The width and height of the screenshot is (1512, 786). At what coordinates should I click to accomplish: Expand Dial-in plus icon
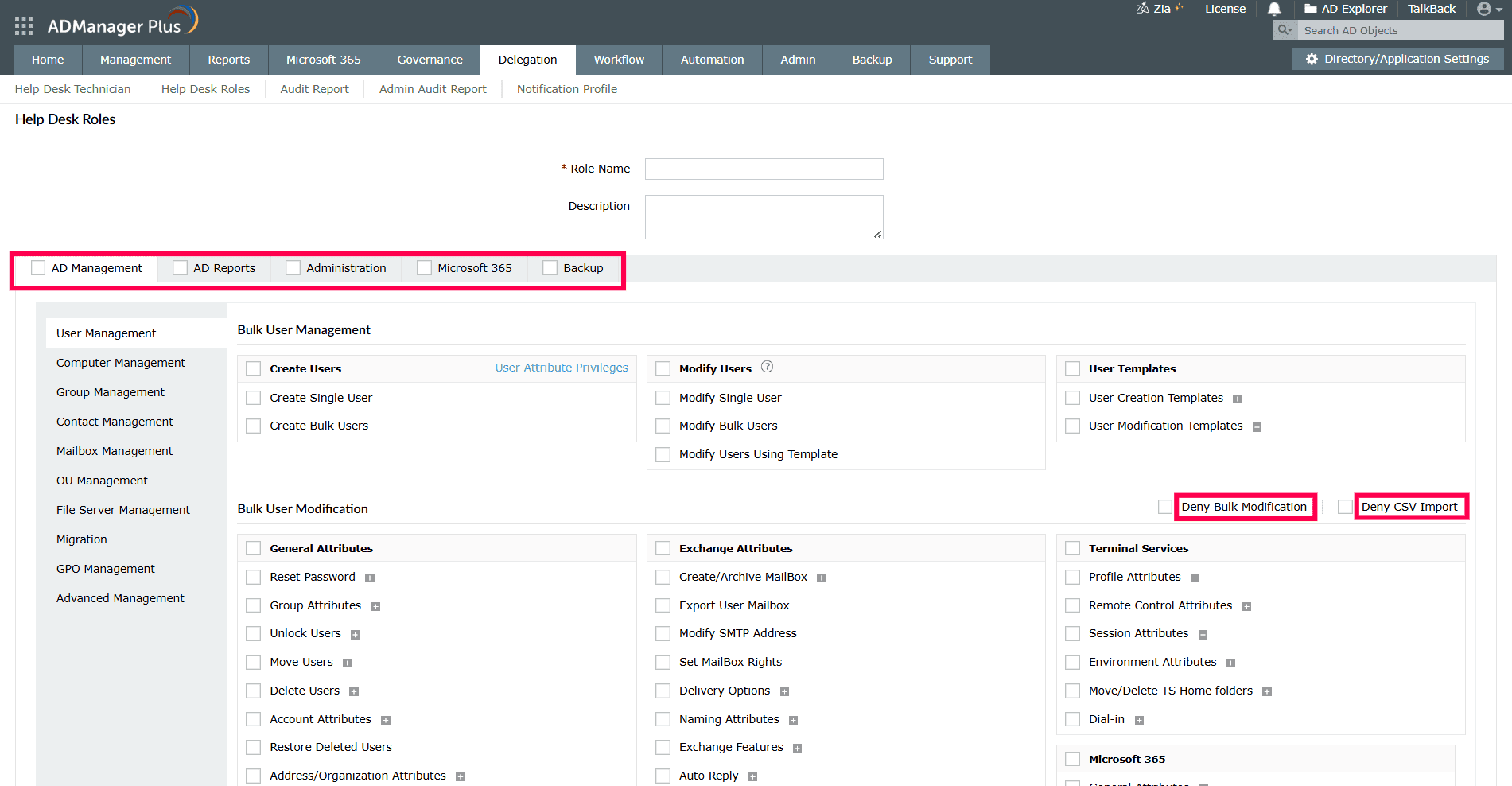click(1140, 721)
